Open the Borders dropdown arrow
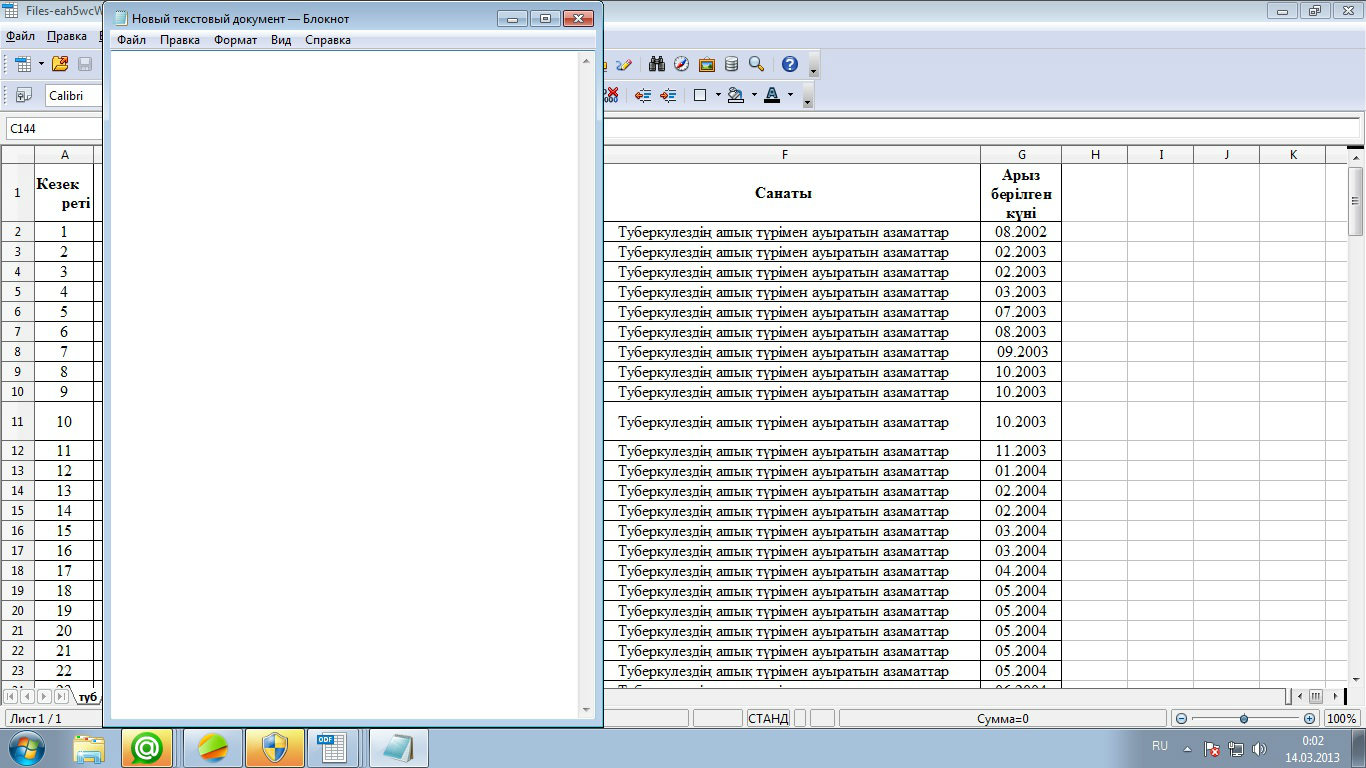Screen dimensions: 1366x768 (718, 95)
